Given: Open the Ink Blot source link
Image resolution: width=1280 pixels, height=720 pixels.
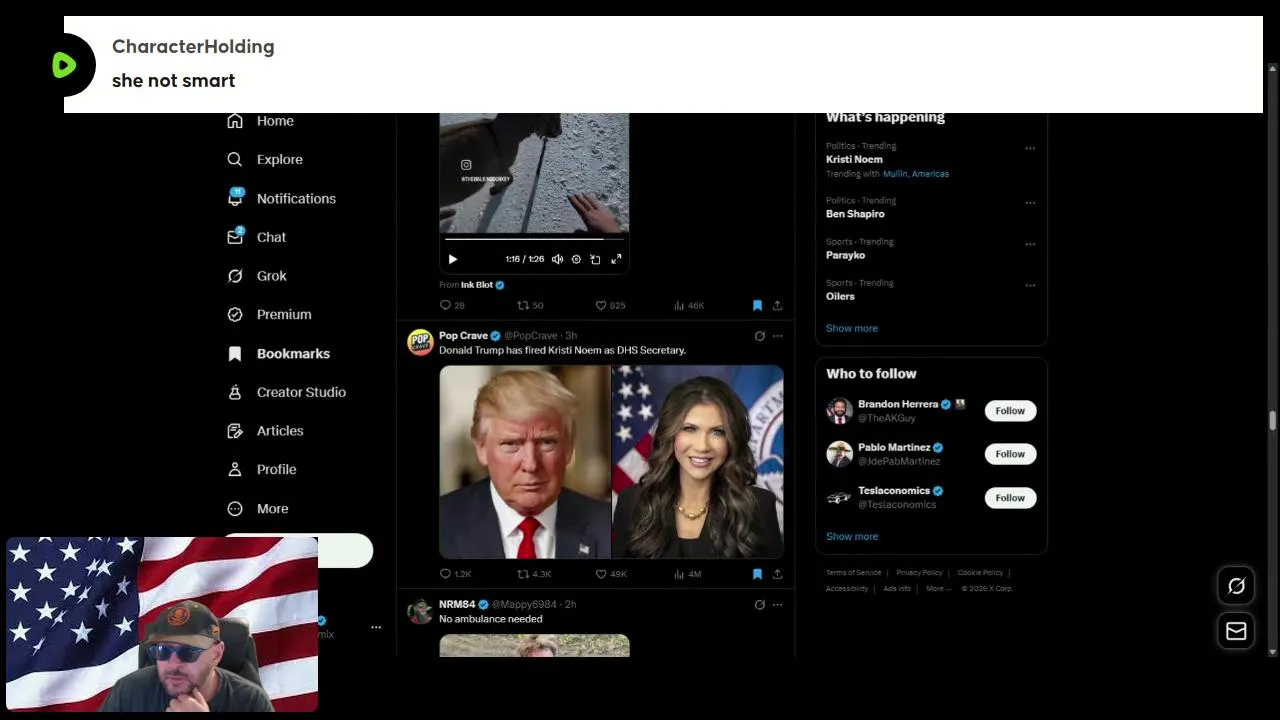Looking at the screenshot, I should coord(482,285).
